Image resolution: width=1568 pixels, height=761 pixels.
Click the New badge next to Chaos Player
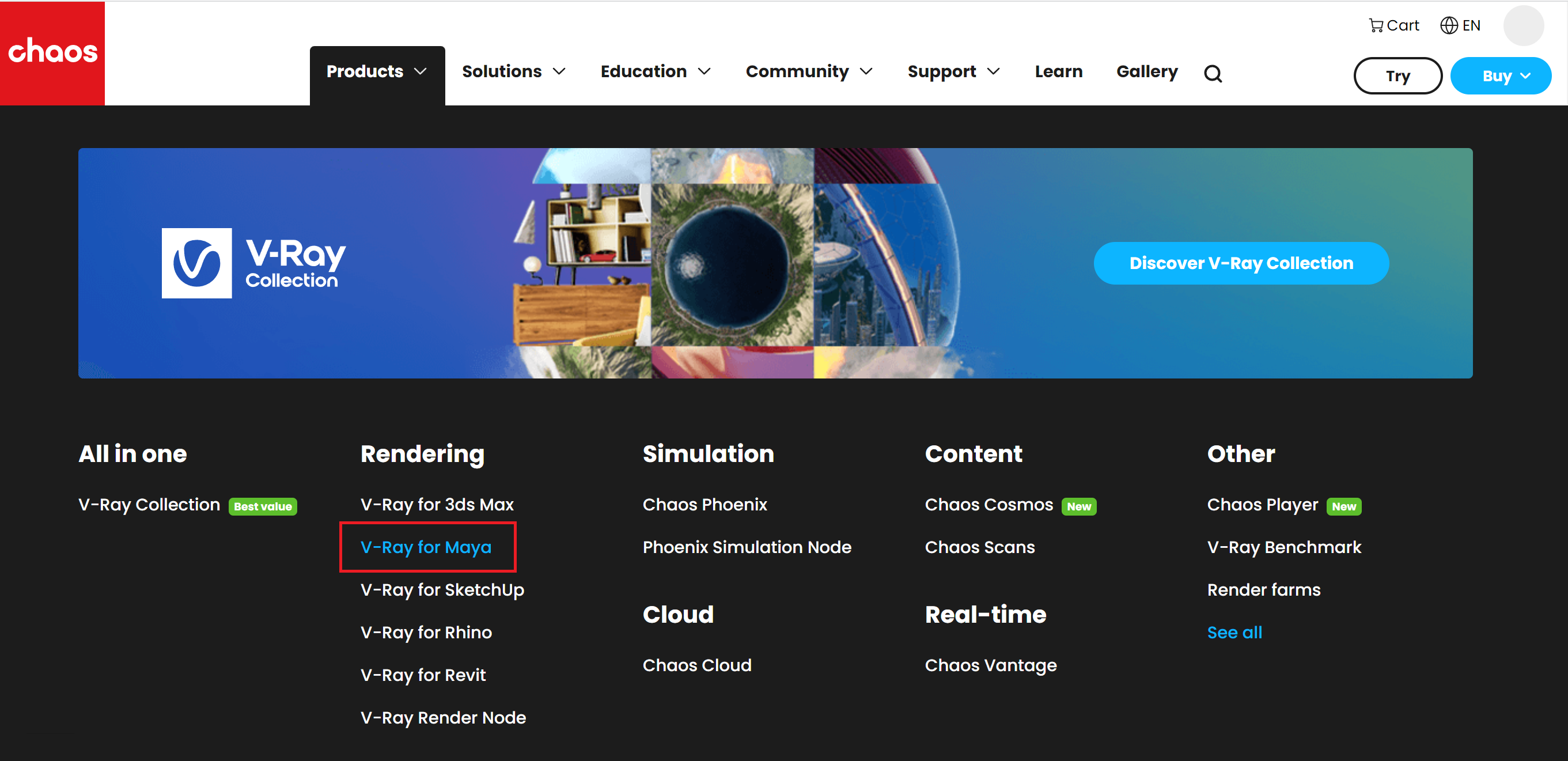tap(1343, 506)
